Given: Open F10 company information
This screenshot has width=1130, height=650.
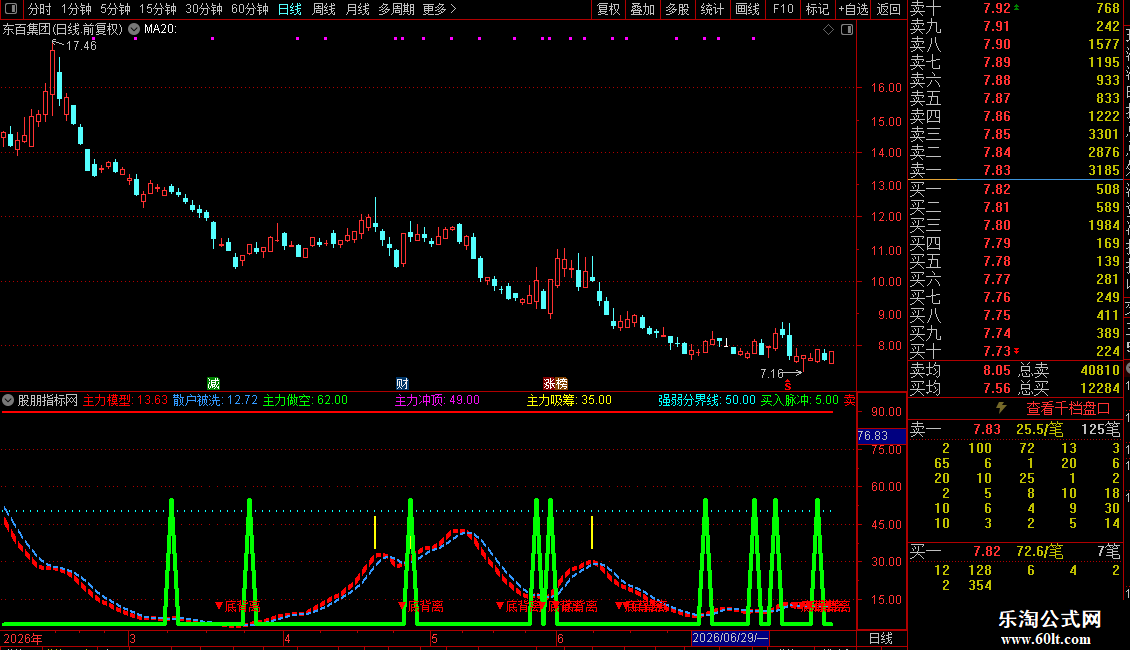Looking at the screenshot, I should (783, 9).
